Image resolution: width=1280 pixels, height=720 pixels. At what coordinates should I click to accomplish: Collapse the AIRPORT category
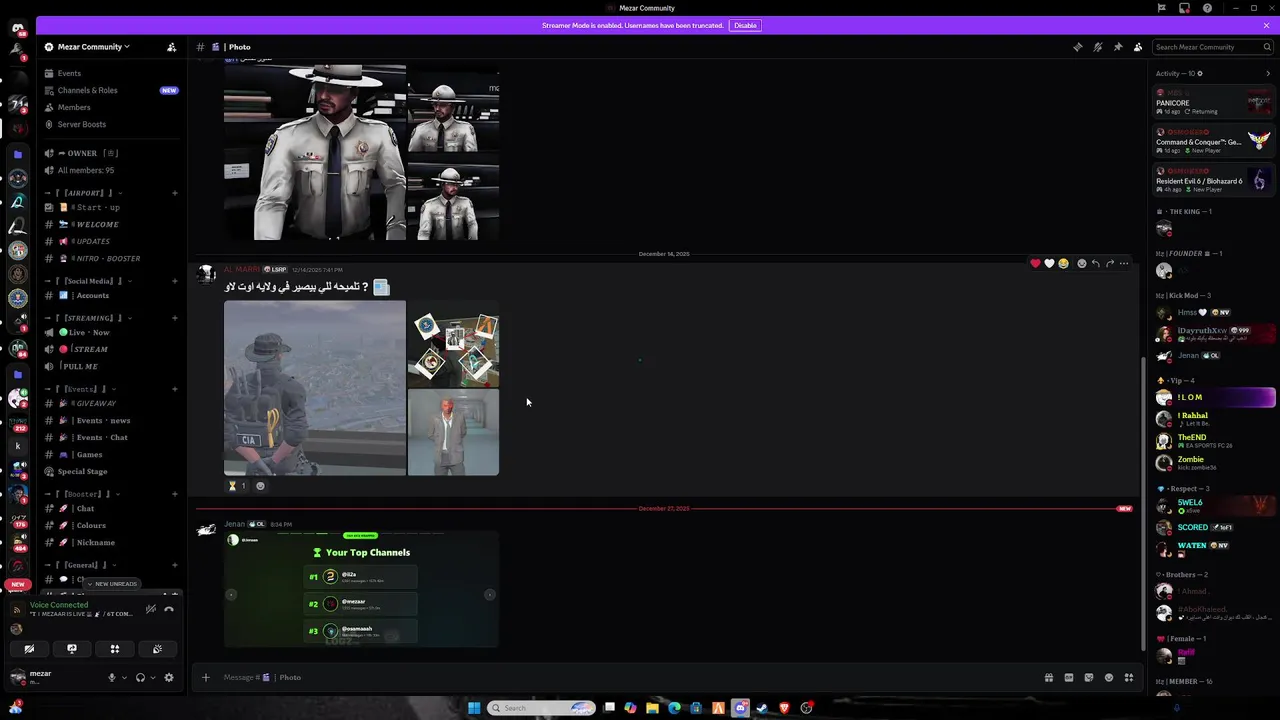(x=84, y=193)
